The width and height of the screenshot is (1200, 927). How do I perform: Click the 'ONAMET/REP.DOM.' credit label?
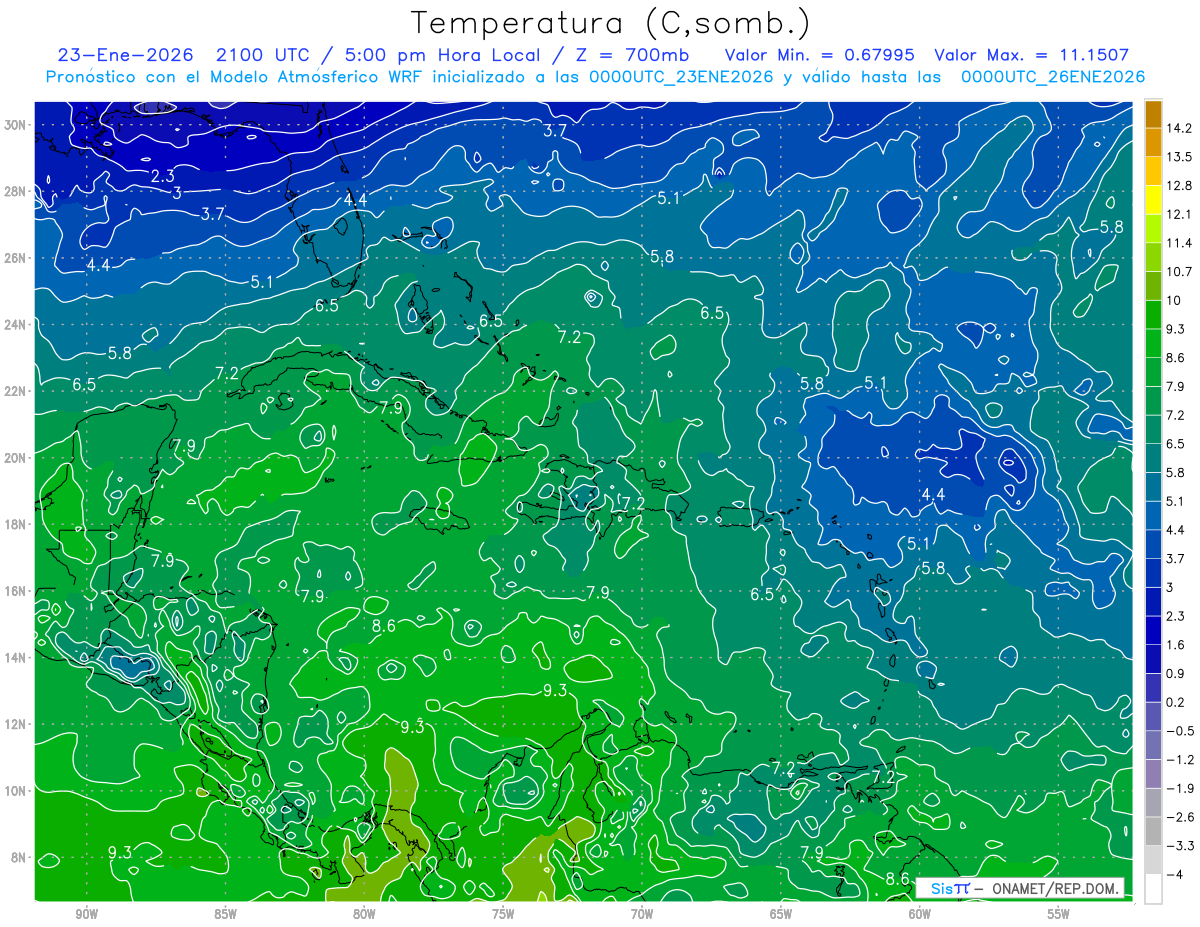pyautogui.click(x=1056, y=888)
